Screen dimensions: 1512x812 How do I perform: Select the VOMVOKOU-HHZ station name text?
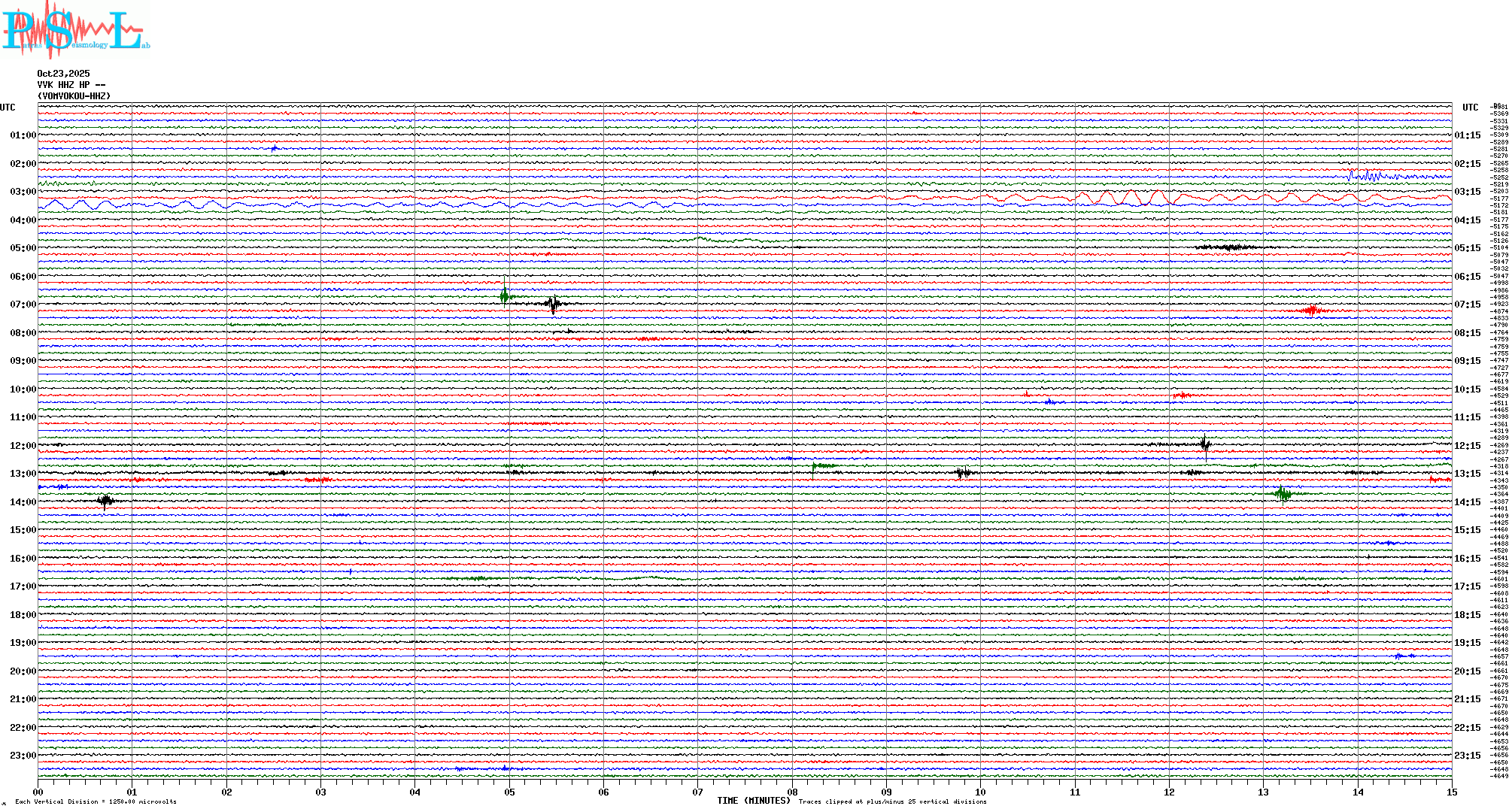click(x=74, y=96)
